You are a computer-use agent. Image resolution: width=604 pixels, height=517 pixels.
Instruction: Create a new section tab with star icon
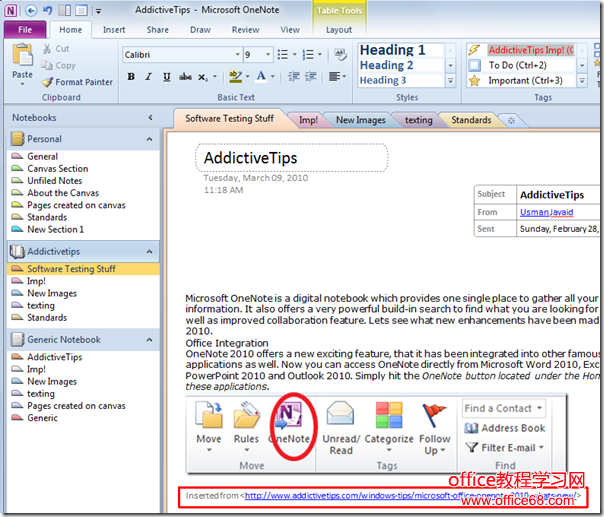511,121
